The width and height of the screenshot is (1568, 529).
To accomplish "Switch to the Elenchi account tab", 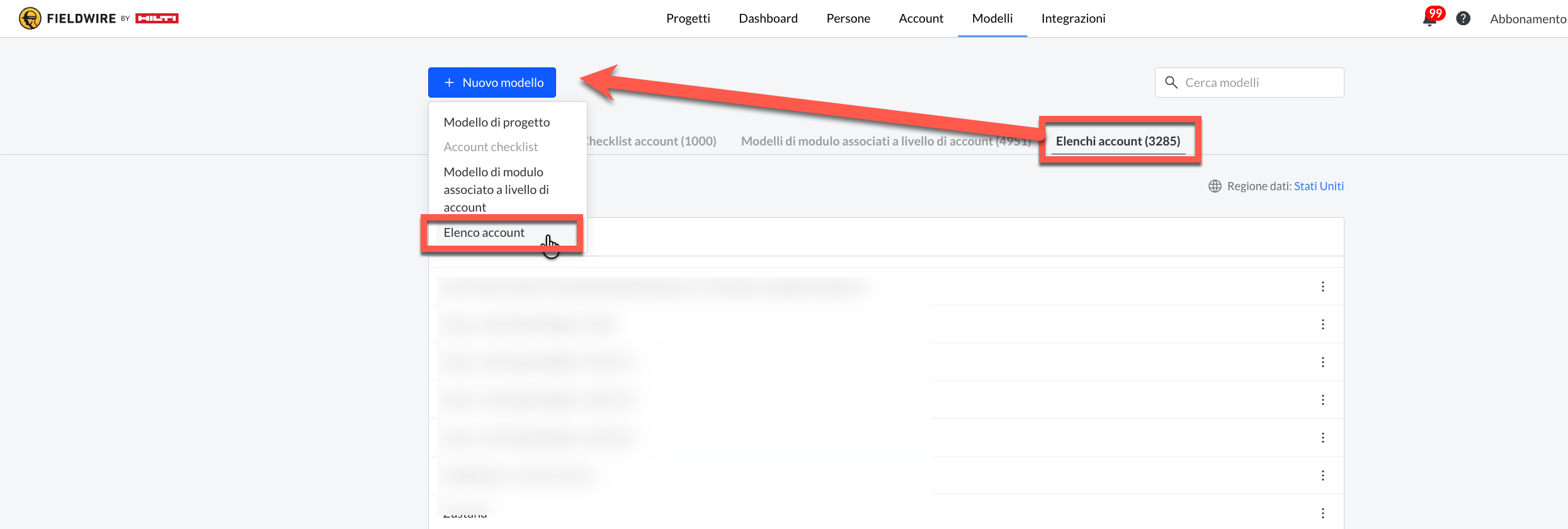I will pyautogui.click(x=1118, y=141).
